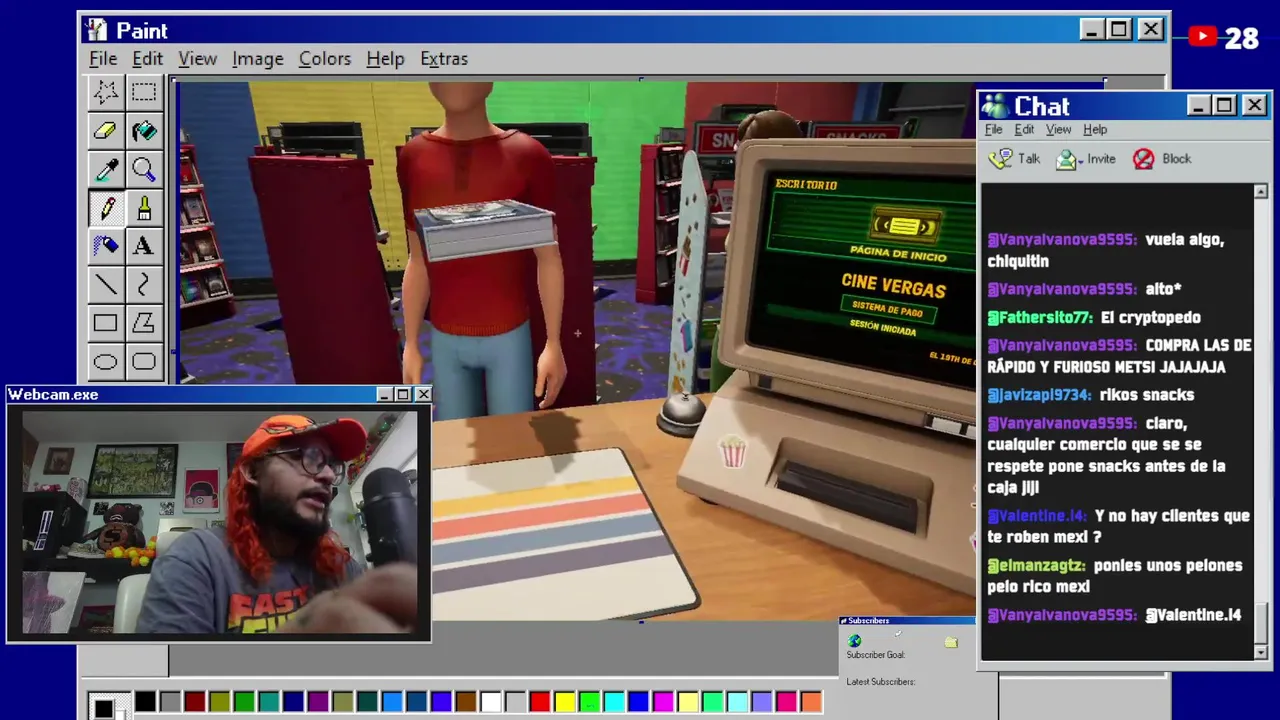Open the Colors menu
Screen dimensions: 1280x720
click(x=325, y=59)
